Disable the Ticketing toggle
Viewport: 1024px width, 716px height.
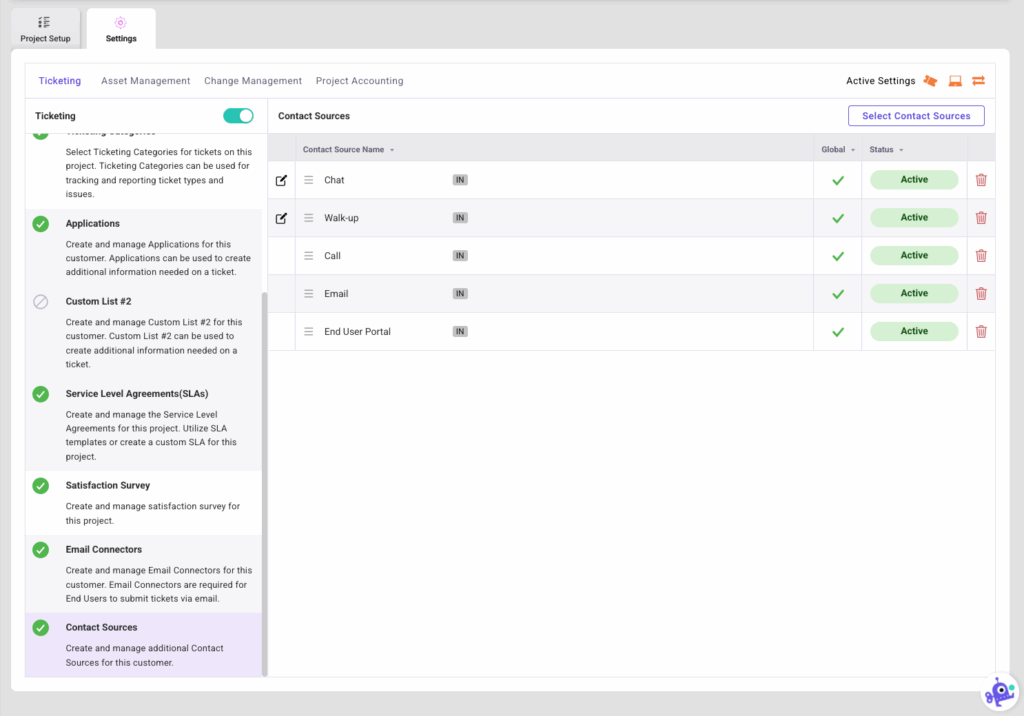click(238, 115)
